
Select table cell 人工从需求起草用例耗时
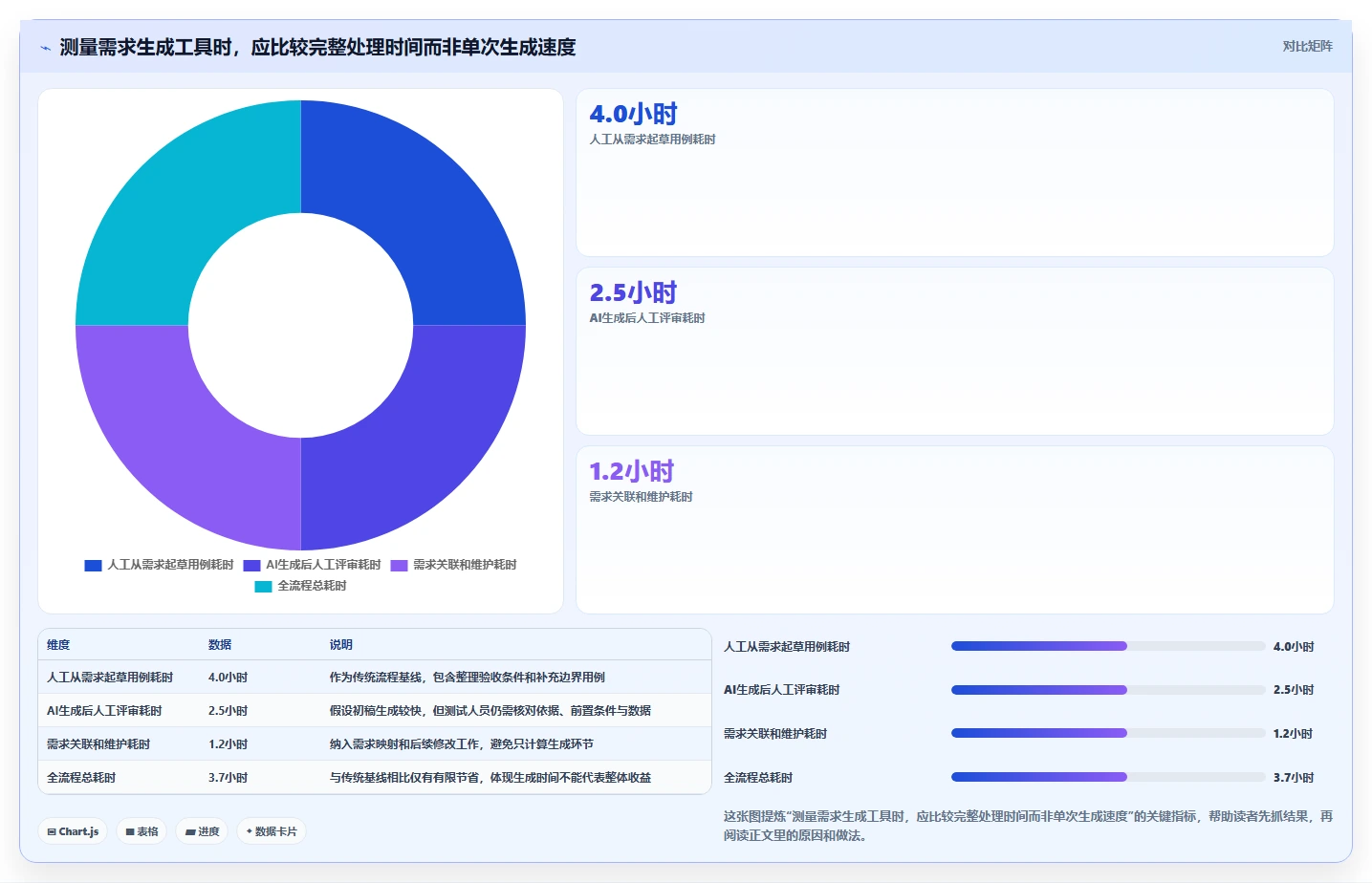110,678
